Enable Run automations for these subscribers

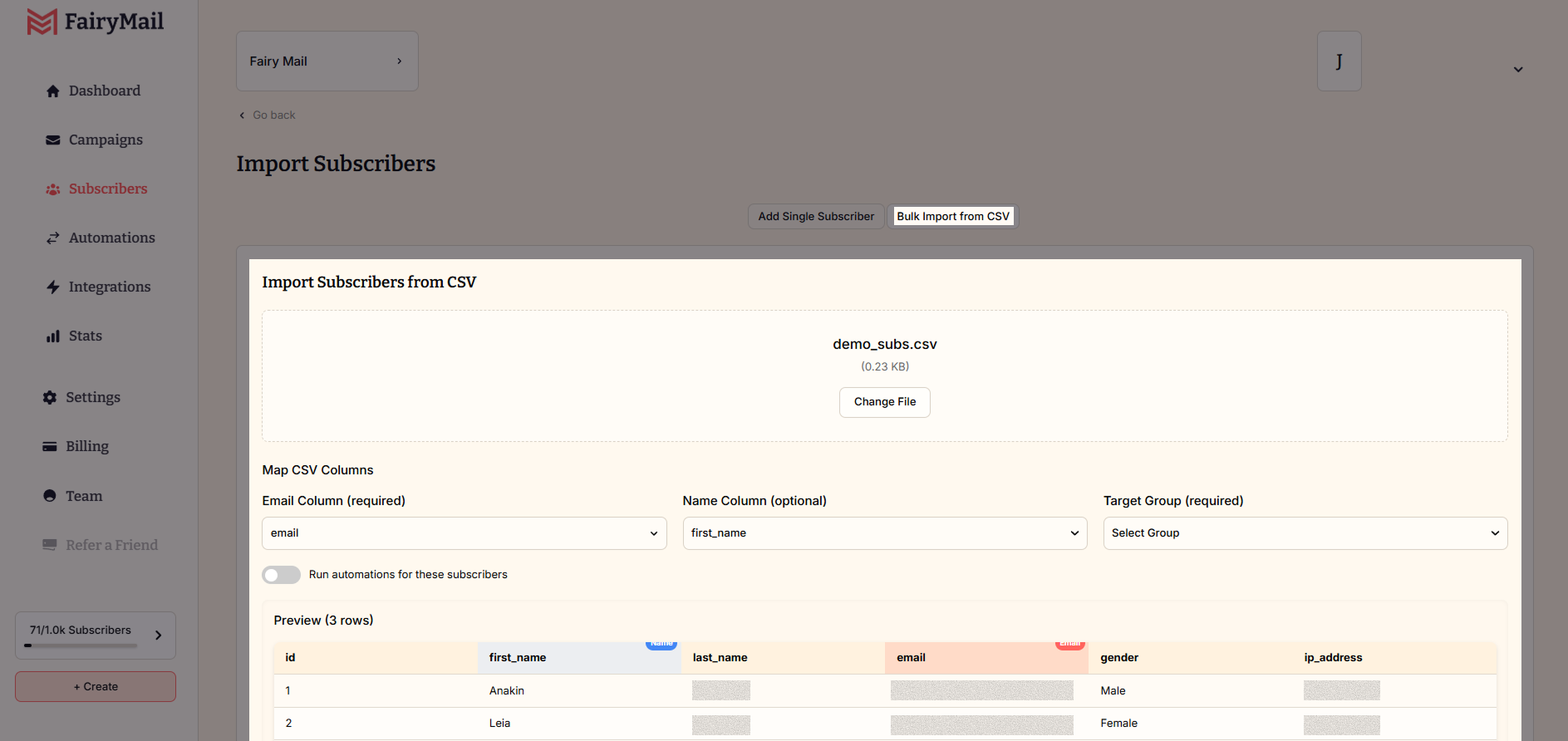click(281, 575)
